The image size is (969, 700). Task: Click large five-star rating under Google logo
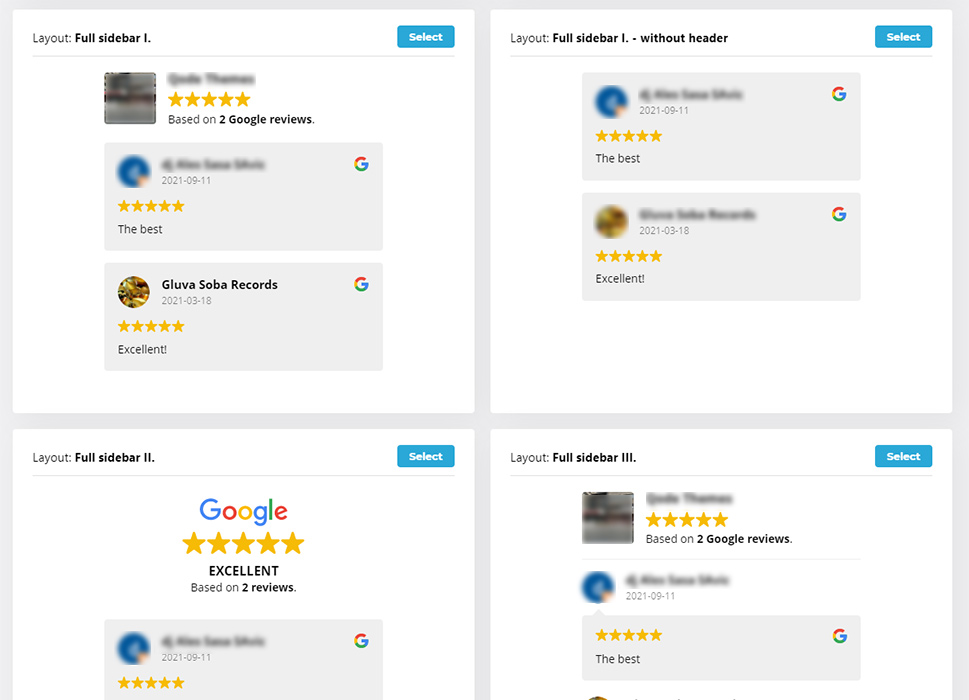click(243, 544)
